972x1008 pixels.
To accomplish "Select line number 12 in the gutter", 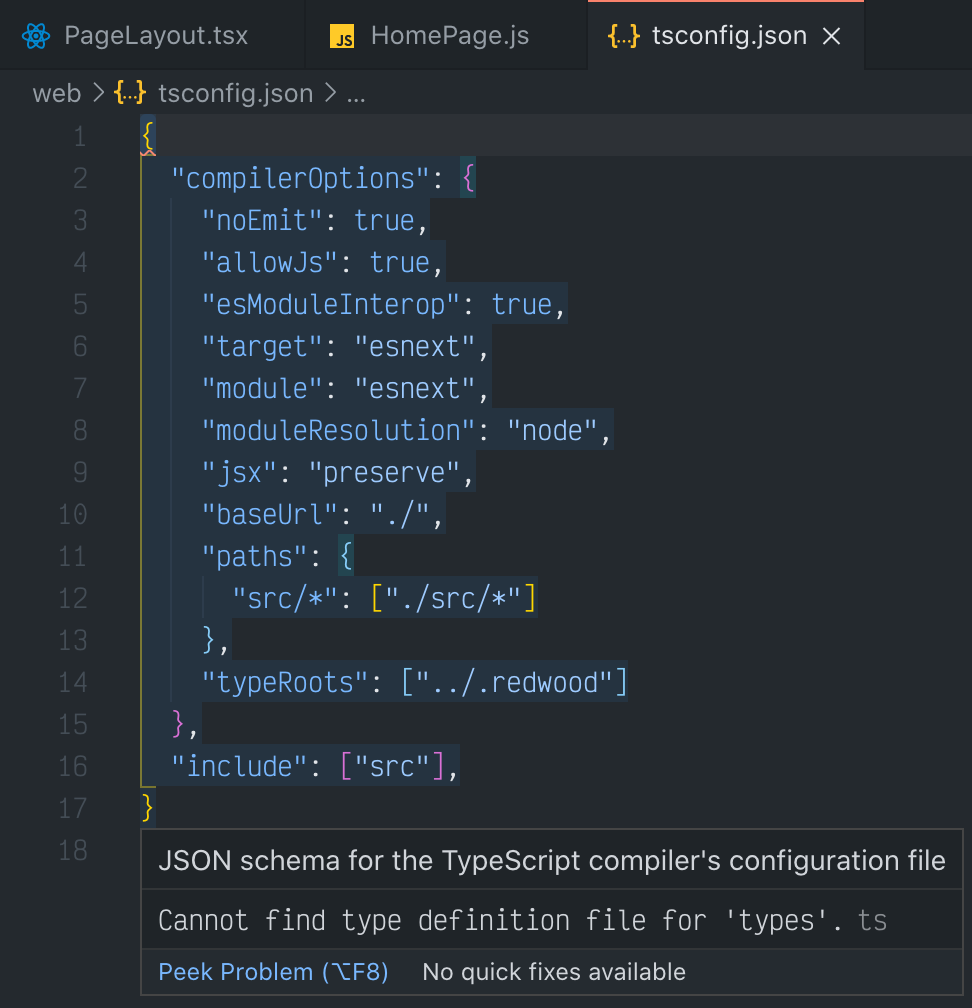I will (x=72, y=598).
